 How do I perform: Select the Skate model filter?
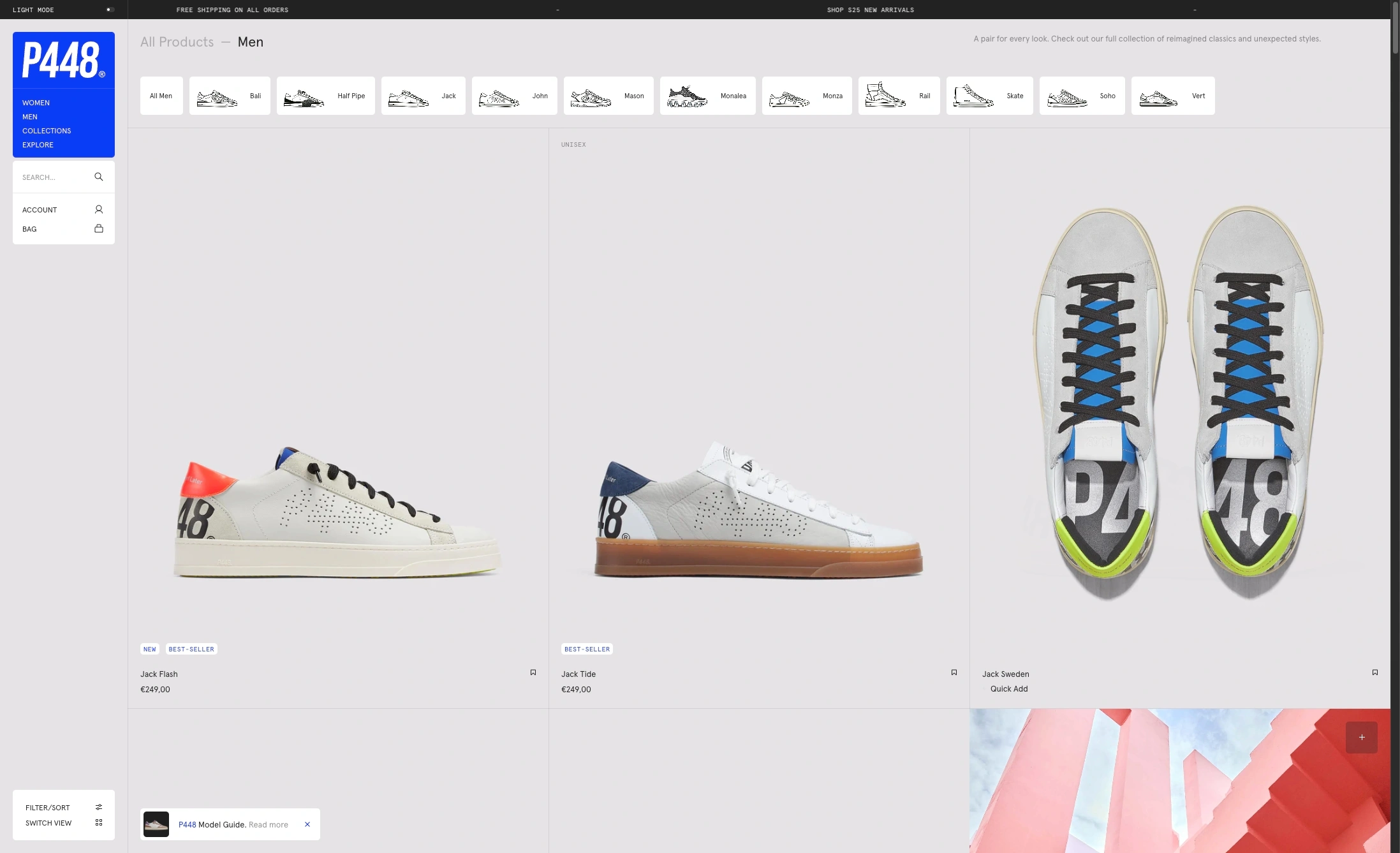990,96
